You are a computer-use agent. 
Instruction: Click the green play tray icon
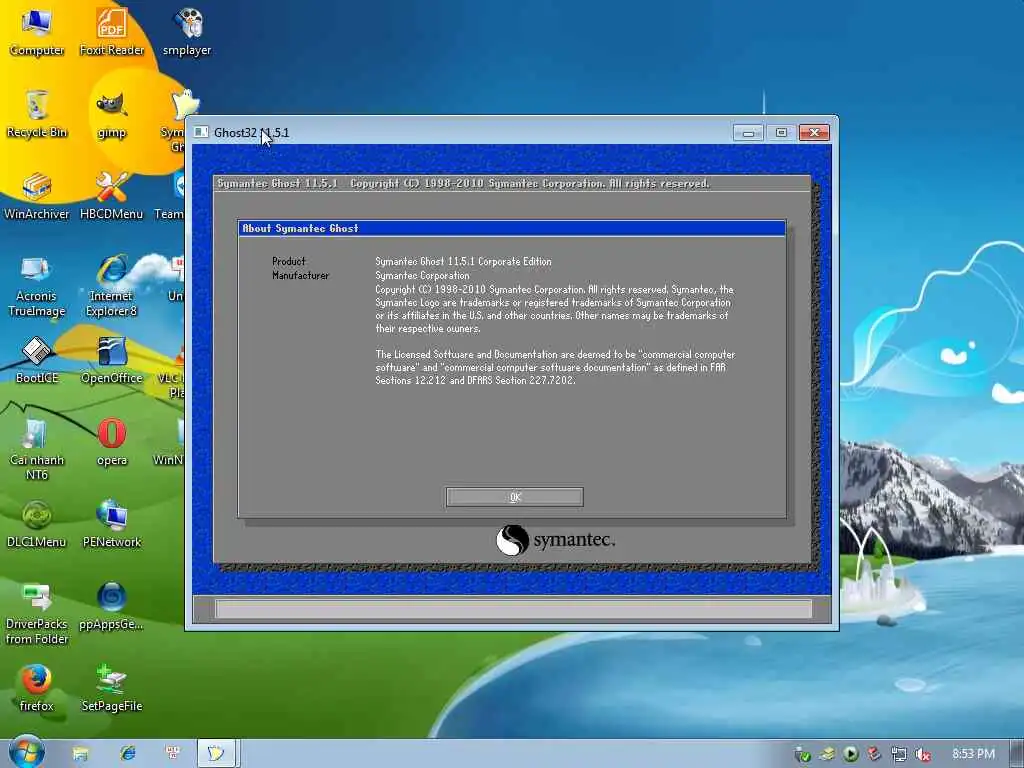[850, 754]
